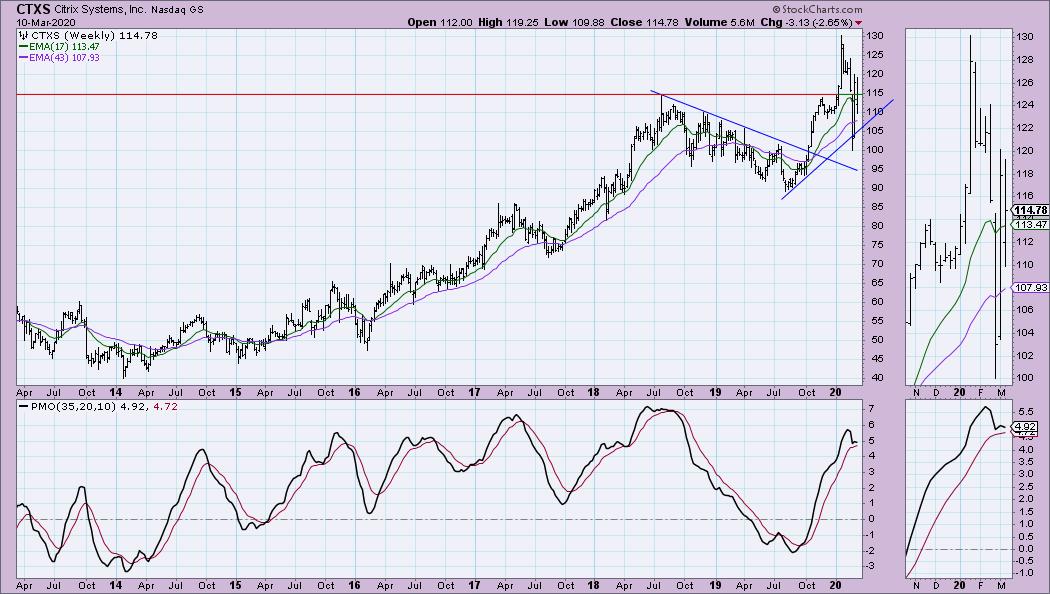Screen dimensions: 1050x594
Task: Click the OHLC bar icon before CTXS (Weekly)
Action: pos(23,35)
